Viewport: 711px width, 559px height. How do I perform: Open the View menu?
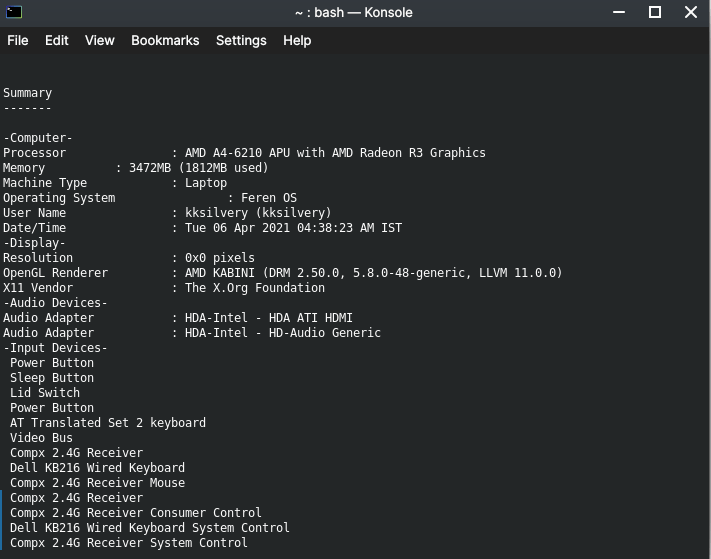(x=100, y=41)
